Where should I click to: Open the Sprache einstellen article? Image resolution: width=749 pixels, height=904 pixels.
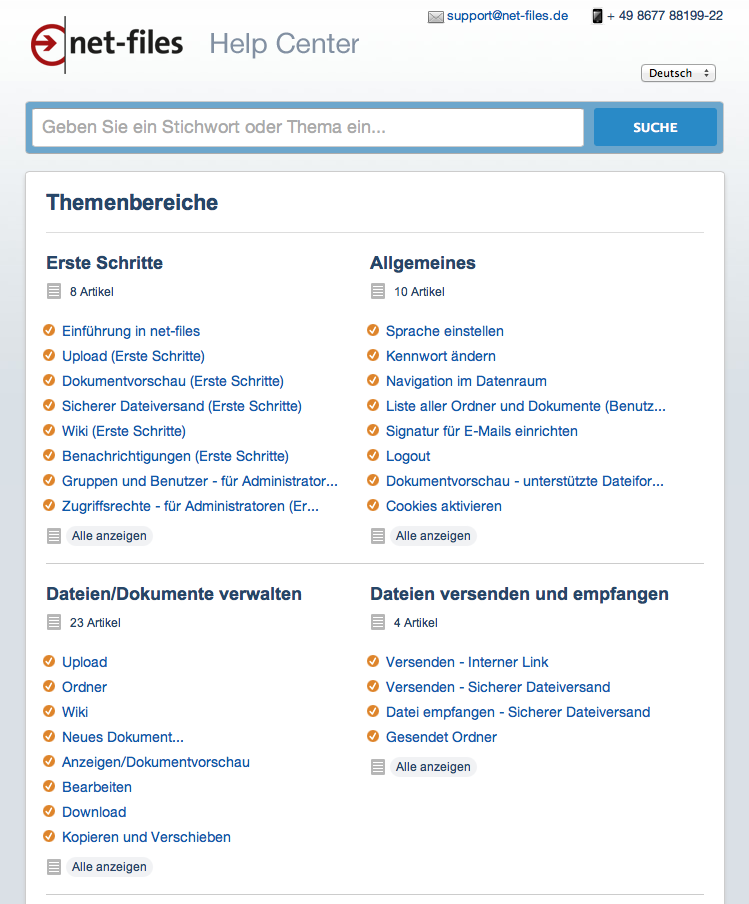[445, 331]
